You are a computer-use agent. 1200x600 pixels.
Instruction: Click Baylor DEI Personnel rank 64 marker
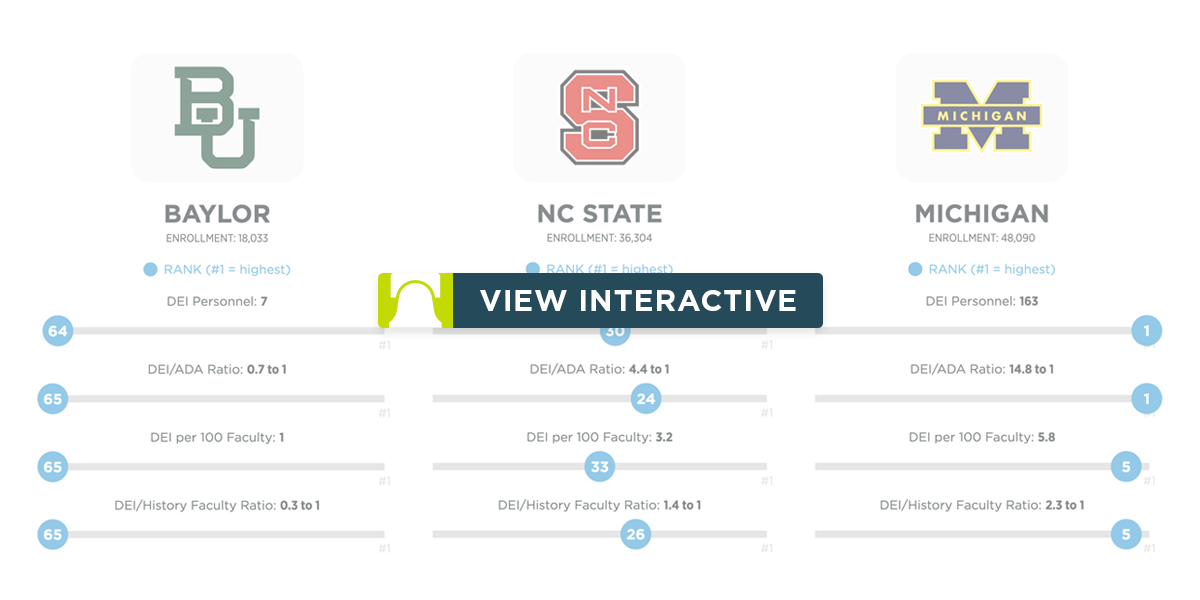click(57, 331)
